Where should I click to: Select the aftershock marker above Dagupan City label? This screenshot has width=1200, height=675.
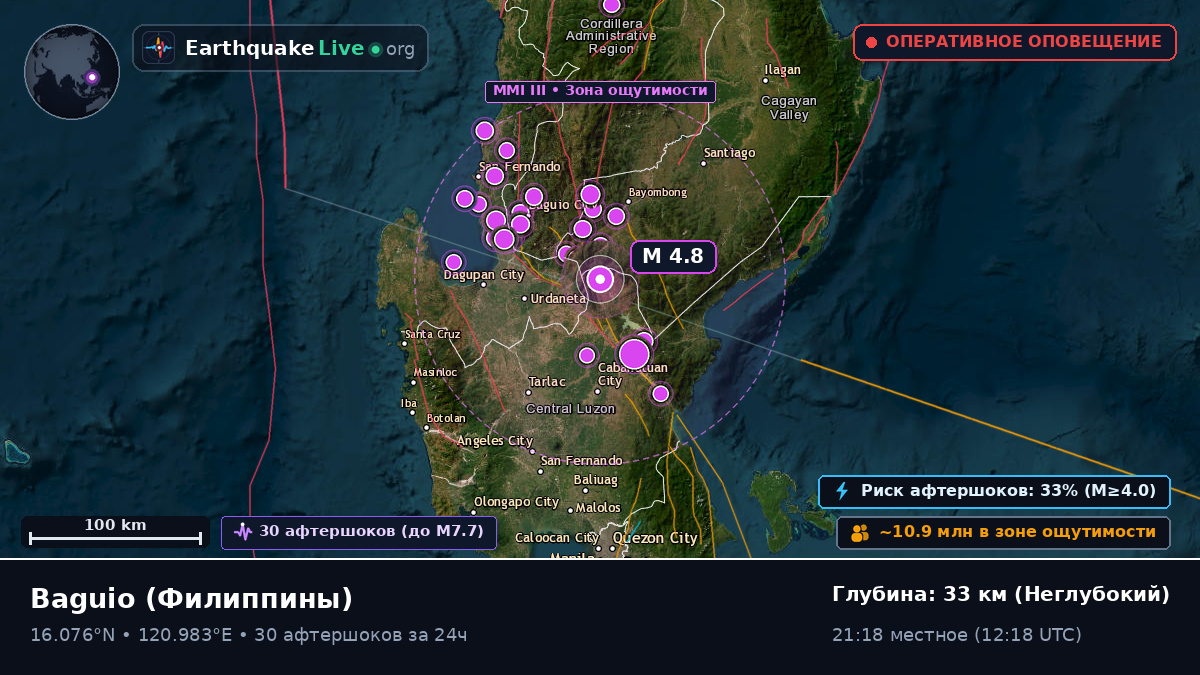[x=454, y=262]
